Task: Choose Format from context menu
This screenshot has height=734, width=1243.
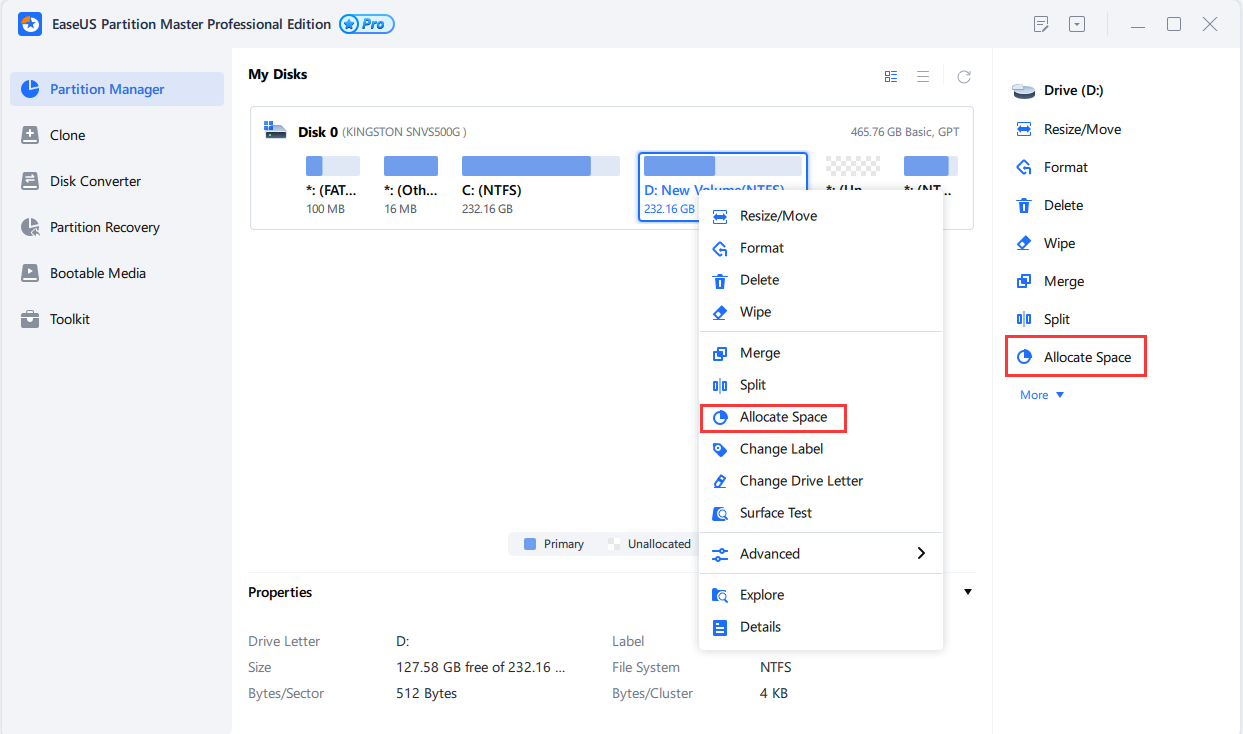Action: pos(821,248)
